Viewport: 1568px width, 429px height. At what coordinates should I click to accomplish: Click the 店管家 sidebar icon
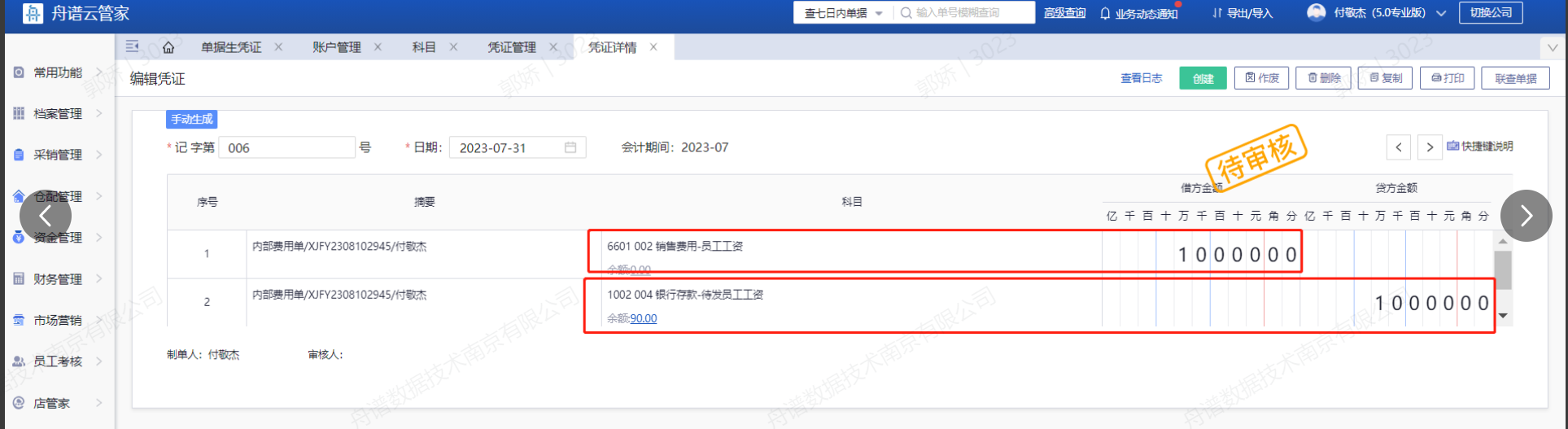coord(19,402)
